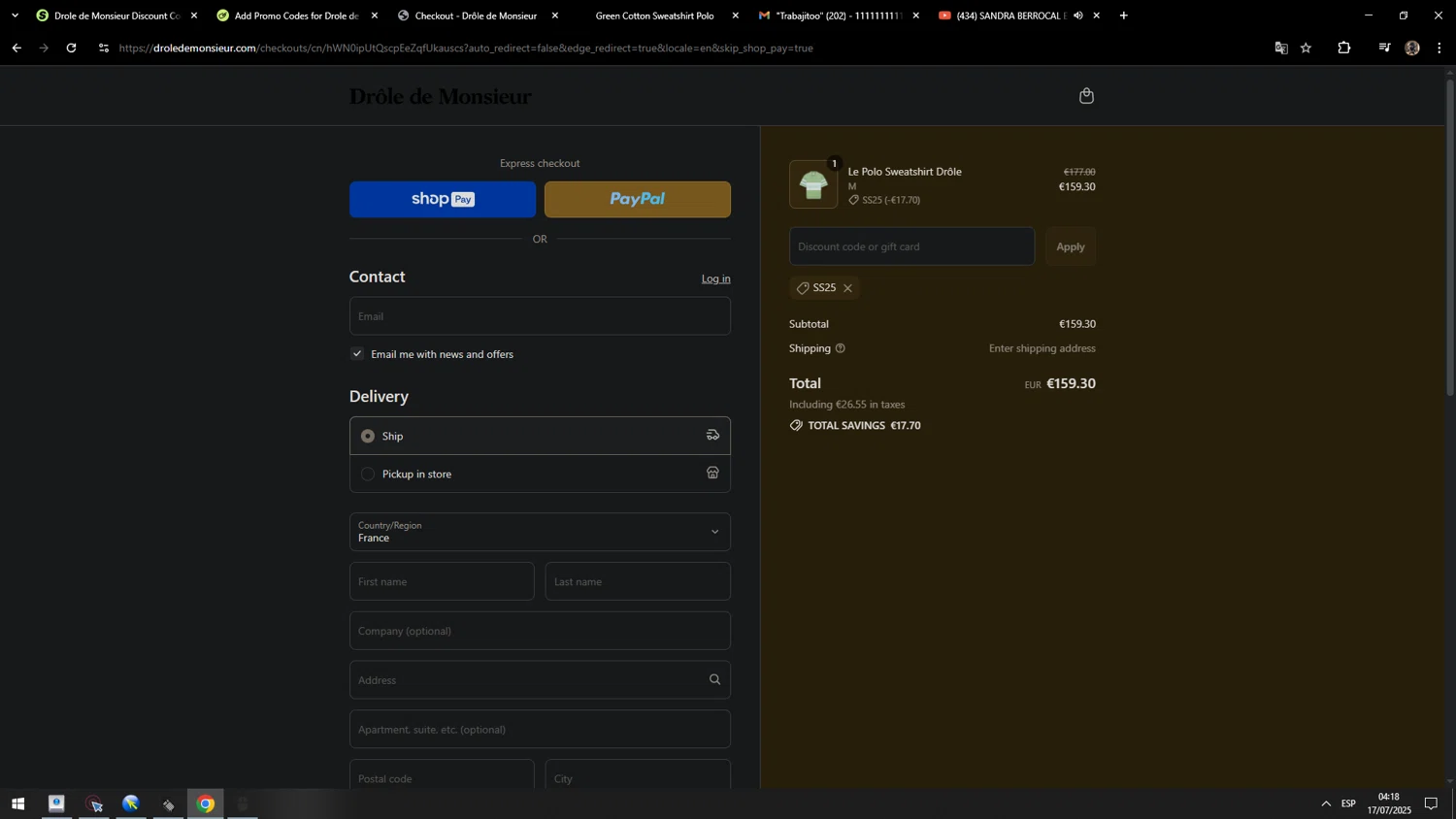Focus the Last name field
The image size is (1456, 819).
(x=638, y=581)
